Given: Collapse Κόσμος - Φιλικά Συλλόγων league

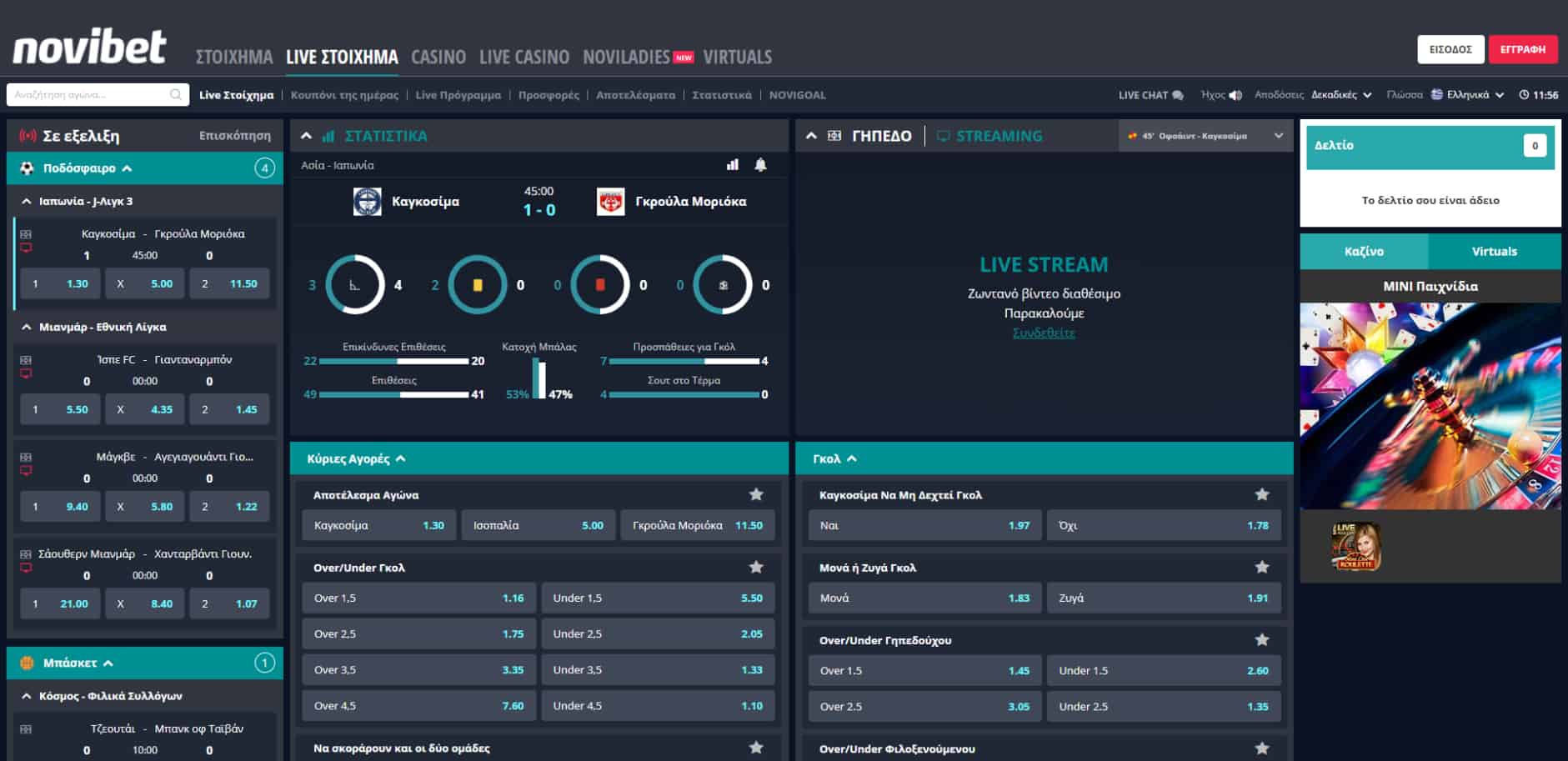Looking at the screenshot, I should [x=27, y=696].
